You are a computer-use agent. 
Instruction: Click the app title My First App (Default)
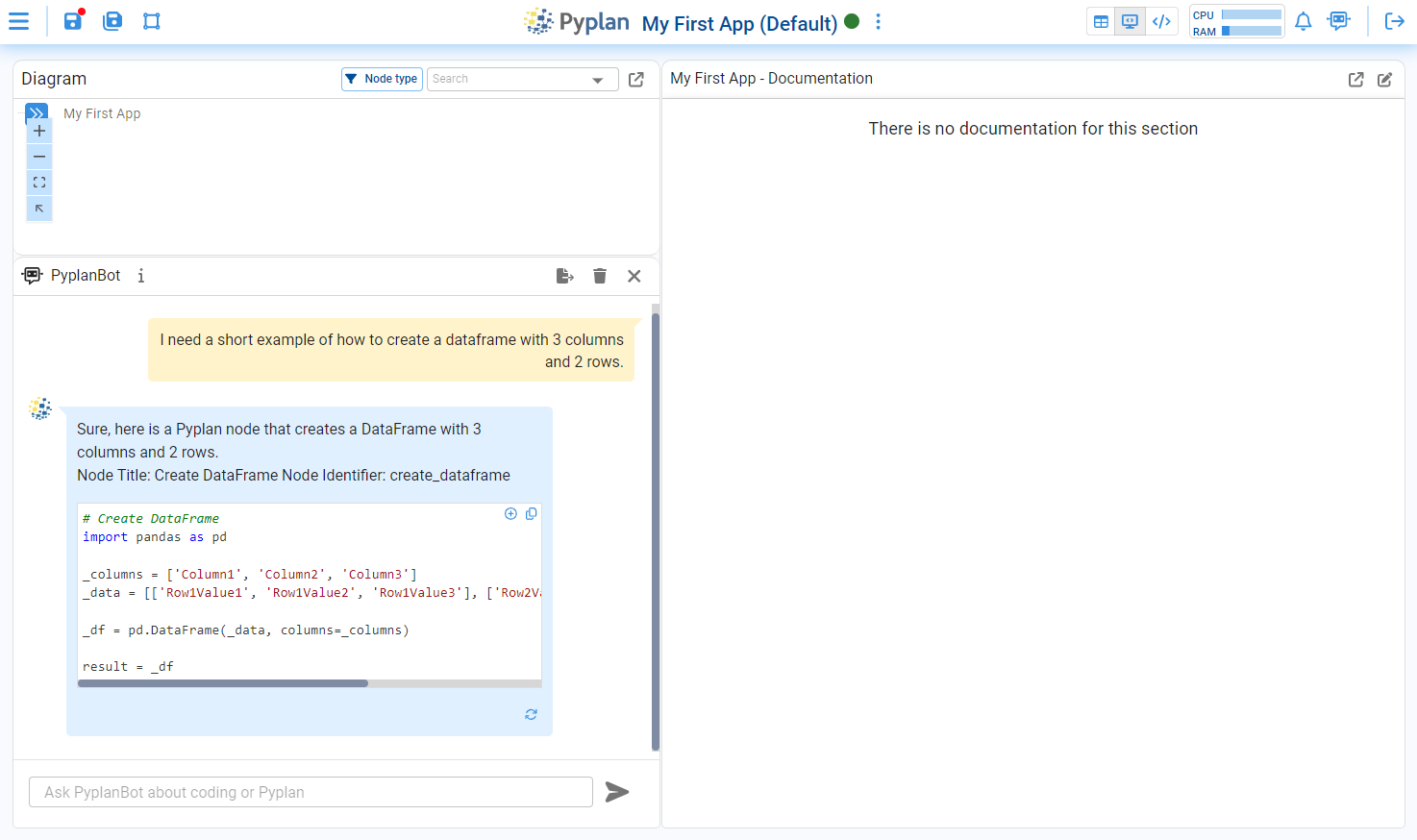(x=739, y=23)
